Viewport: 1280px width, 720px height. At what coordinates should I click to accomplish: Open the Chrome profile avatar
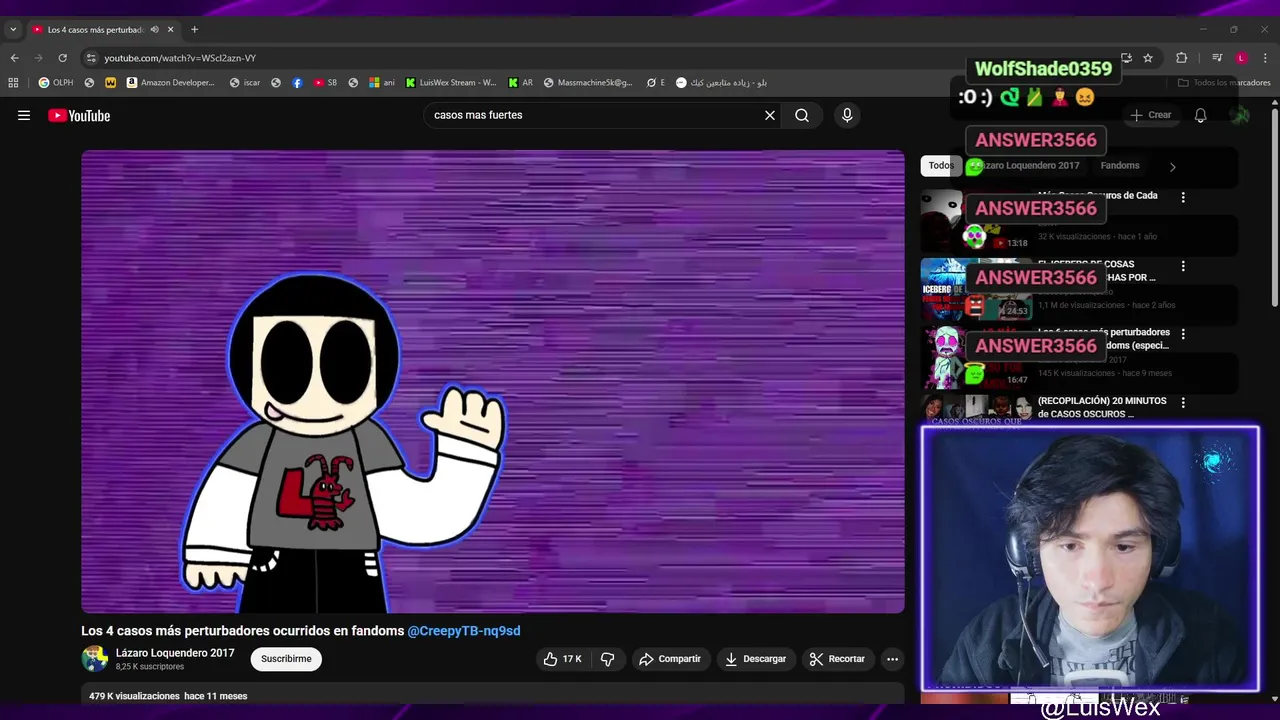coord(1241,58)
